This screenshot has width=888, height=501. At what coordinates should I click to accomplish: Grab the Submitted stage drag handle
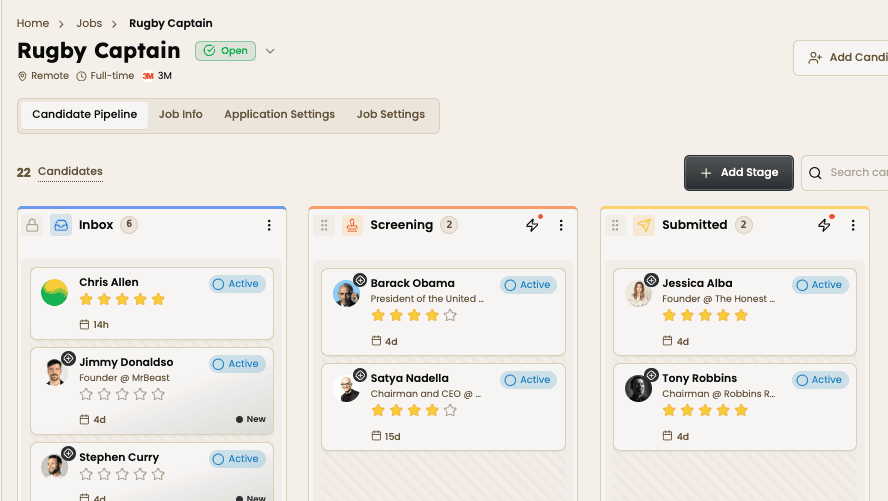point(615,225)
